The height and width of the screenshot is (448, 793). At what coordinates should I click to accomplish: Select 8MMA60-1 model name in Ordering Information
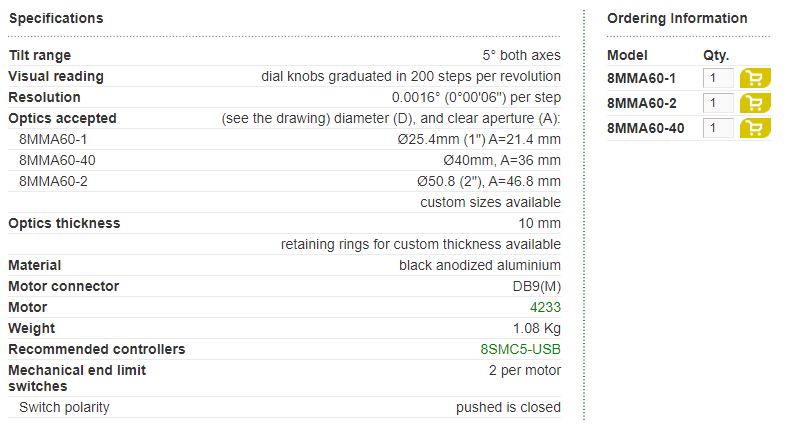click(641, 78)
